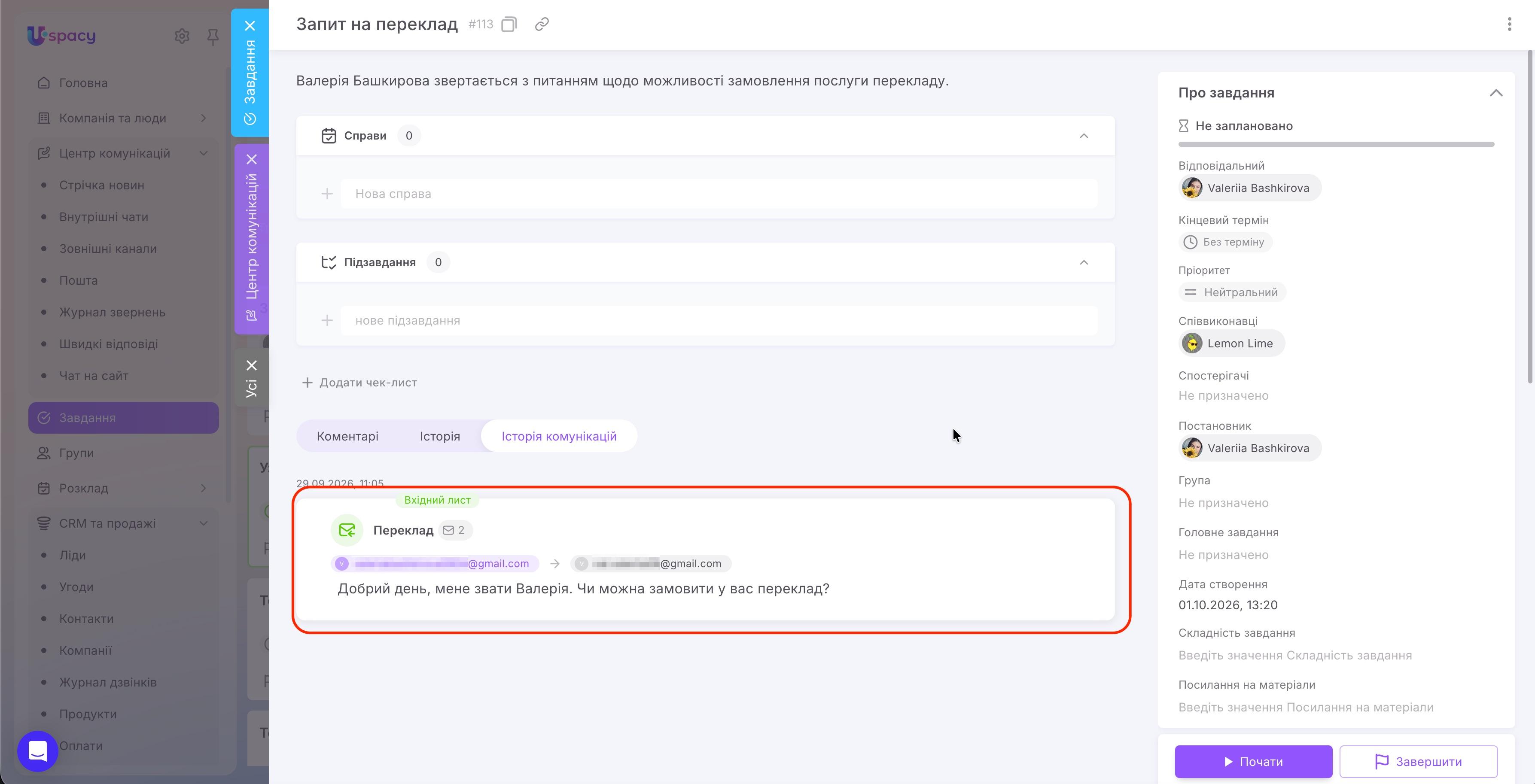
Task: Collapse the Справи section chevron
Action: [x=1084, y=136]
